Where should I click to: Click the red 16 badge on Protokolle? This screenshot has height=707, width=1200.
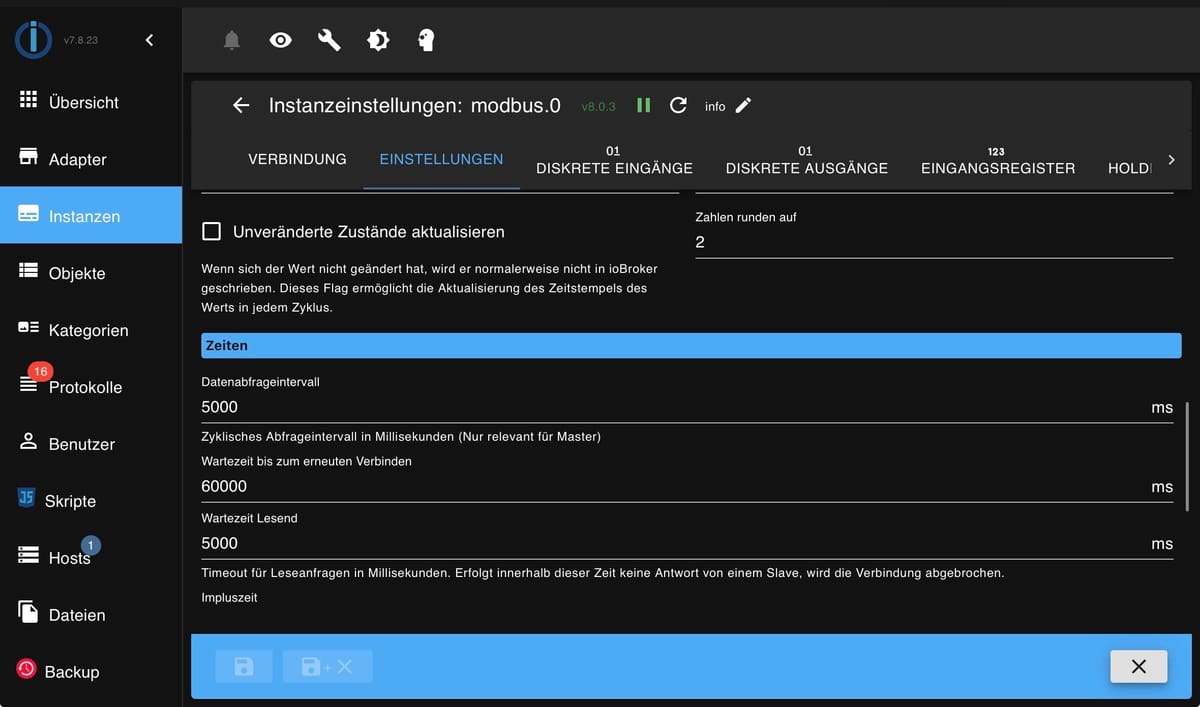pyautogui.click(x=40, y=371)
